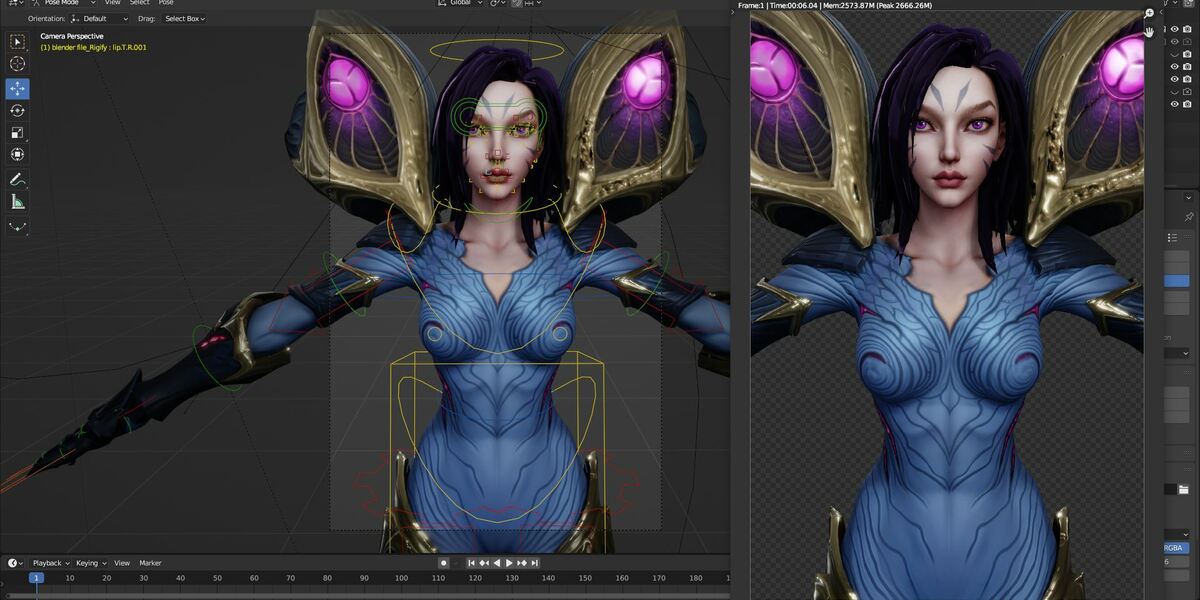The image size is (1200, 600).
Task: Click the field showing value 6
Action: coord(1176,562)
